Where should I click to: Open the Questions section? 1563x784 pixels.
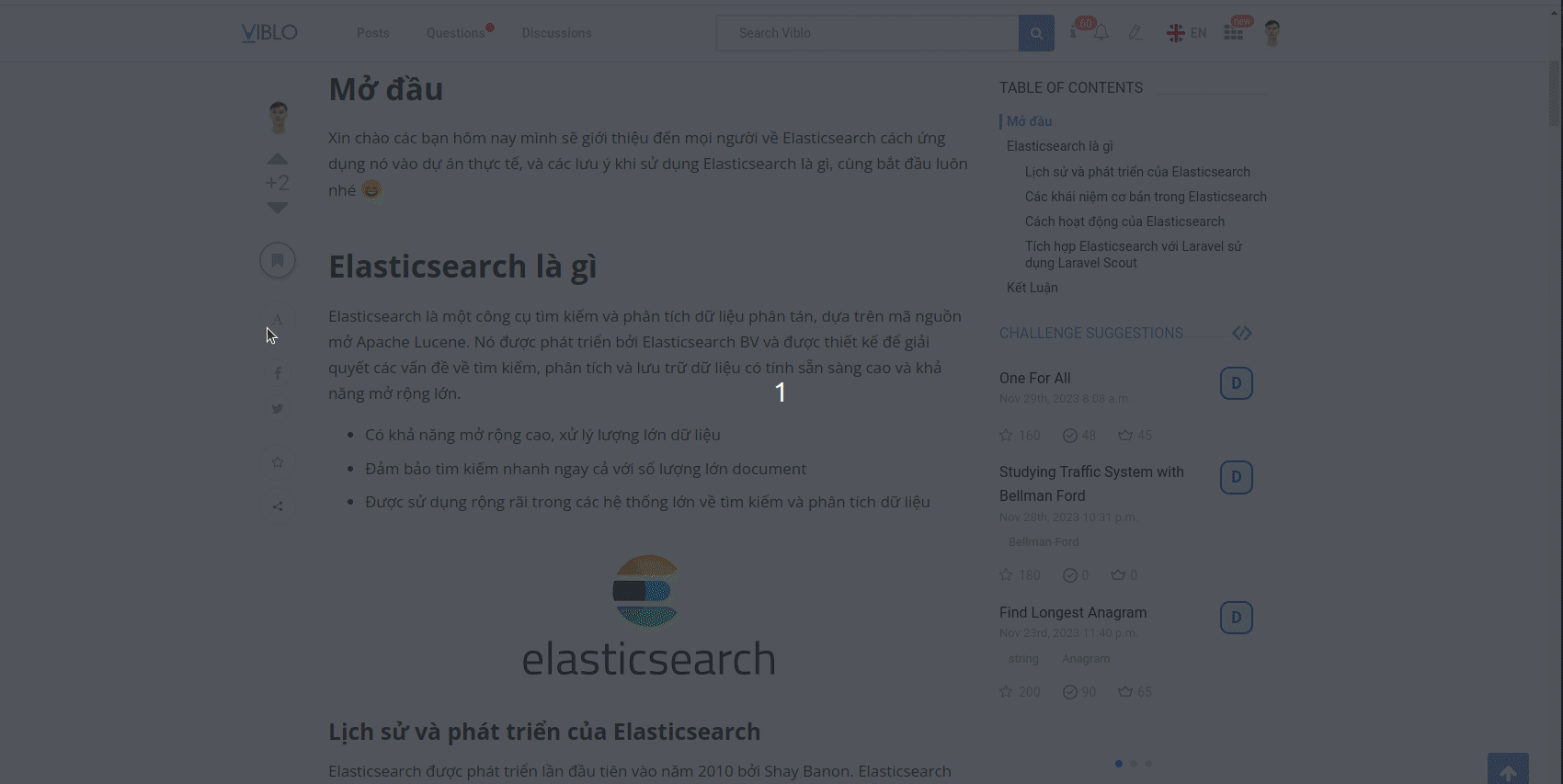point(455,33)
